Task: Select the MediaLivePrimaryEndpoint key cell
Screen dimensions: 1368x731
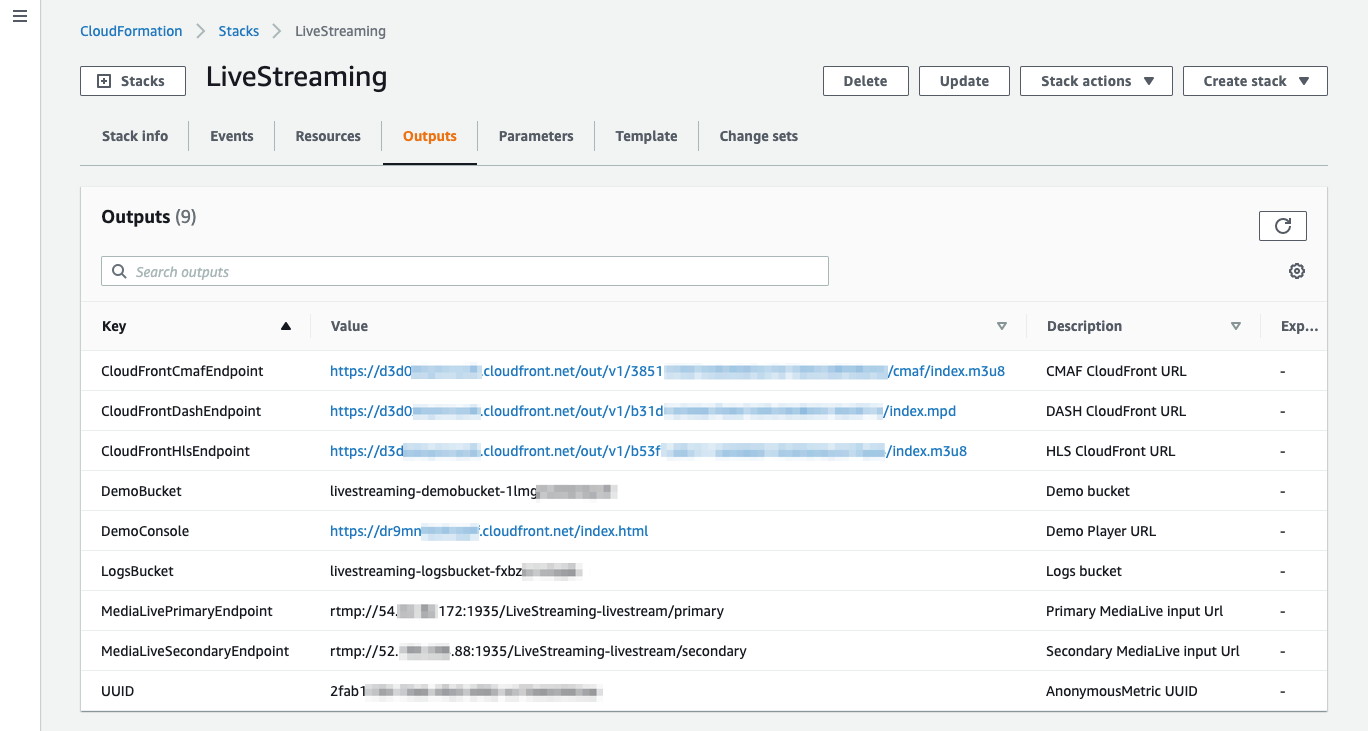Action: tap(187, 611)
